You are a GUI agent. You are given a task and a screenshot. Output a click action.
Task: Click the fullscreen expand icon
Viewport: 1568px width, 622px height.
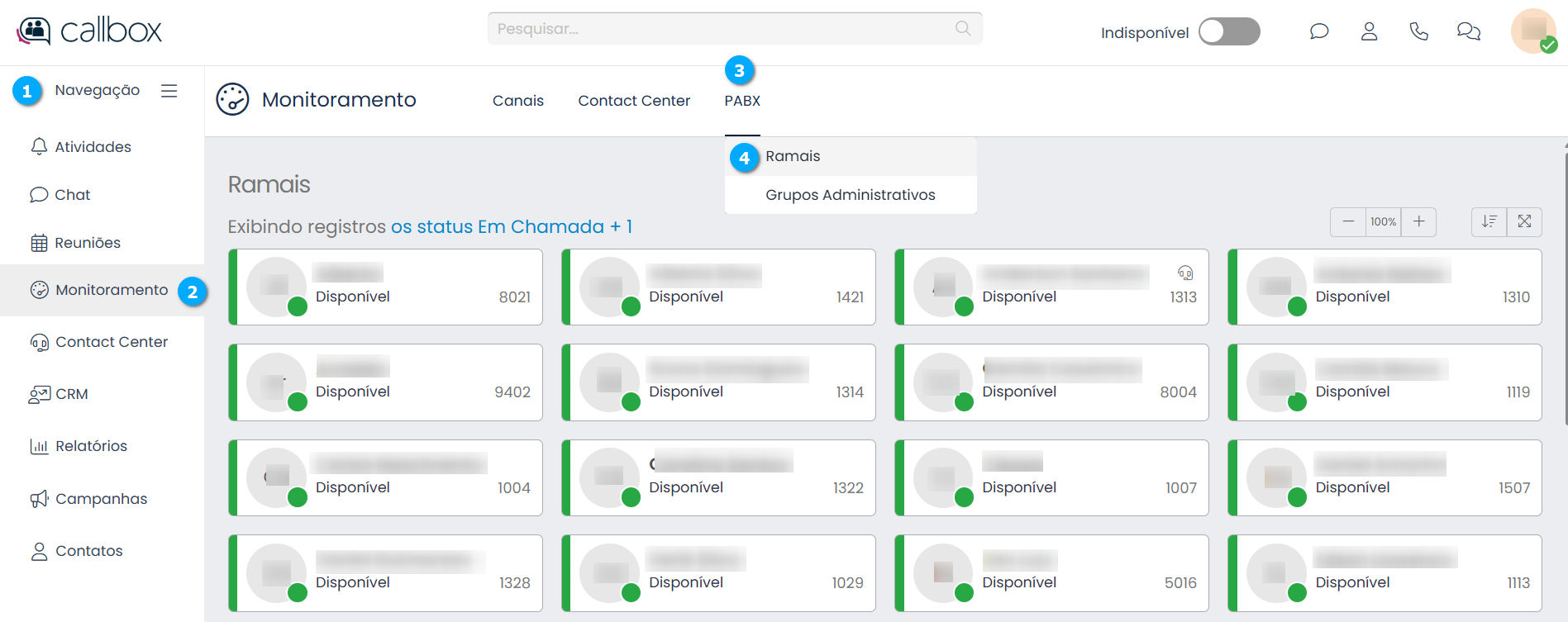click(1524, 221)
